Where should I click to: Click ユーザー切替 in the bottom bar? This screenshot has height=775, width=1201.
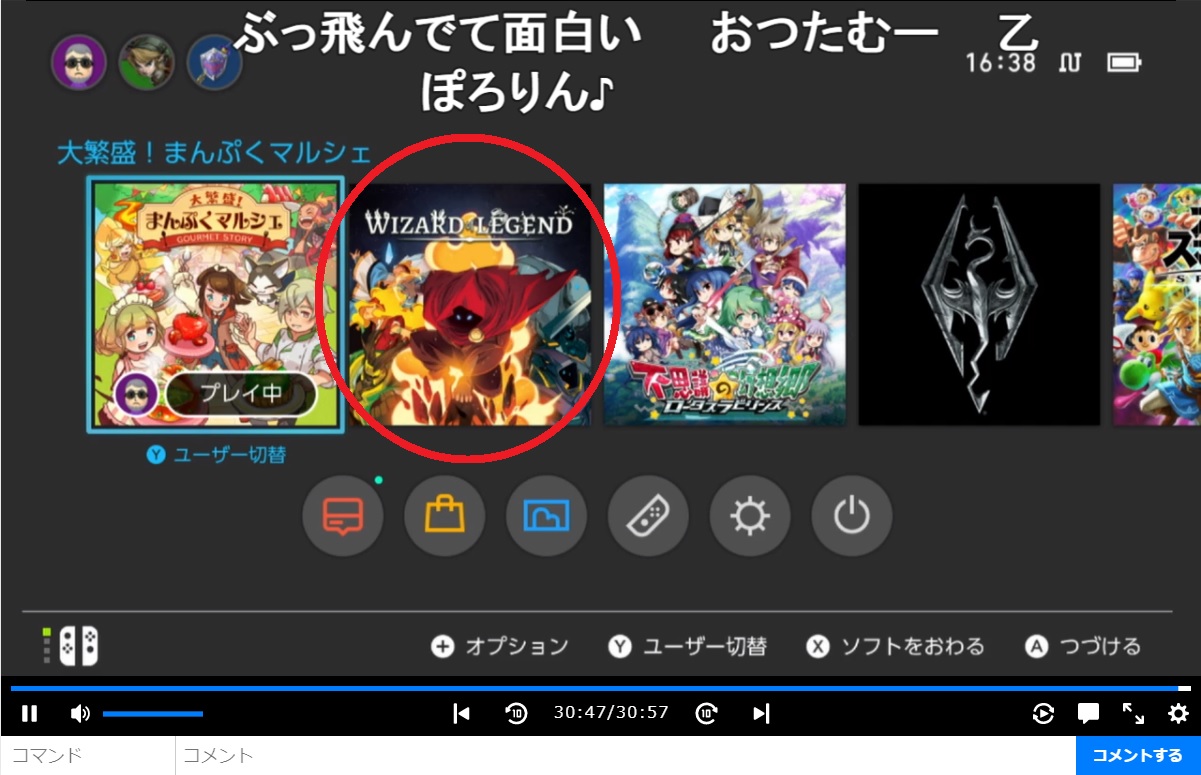click(687, 646)
